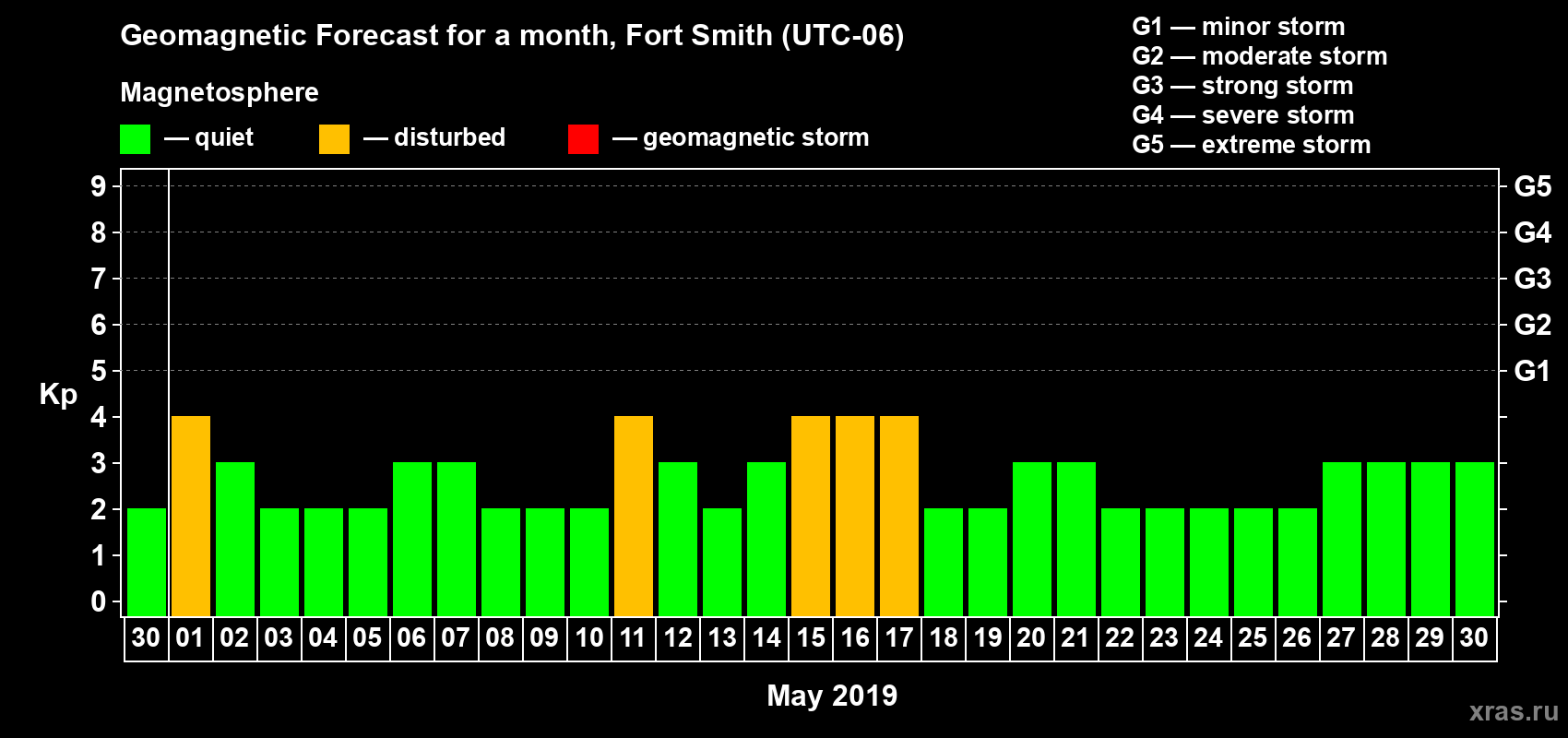Click the 'G1 — minor storm' legend line
The height and width of the screenshot is (738, 1568).
point(1239,27)
